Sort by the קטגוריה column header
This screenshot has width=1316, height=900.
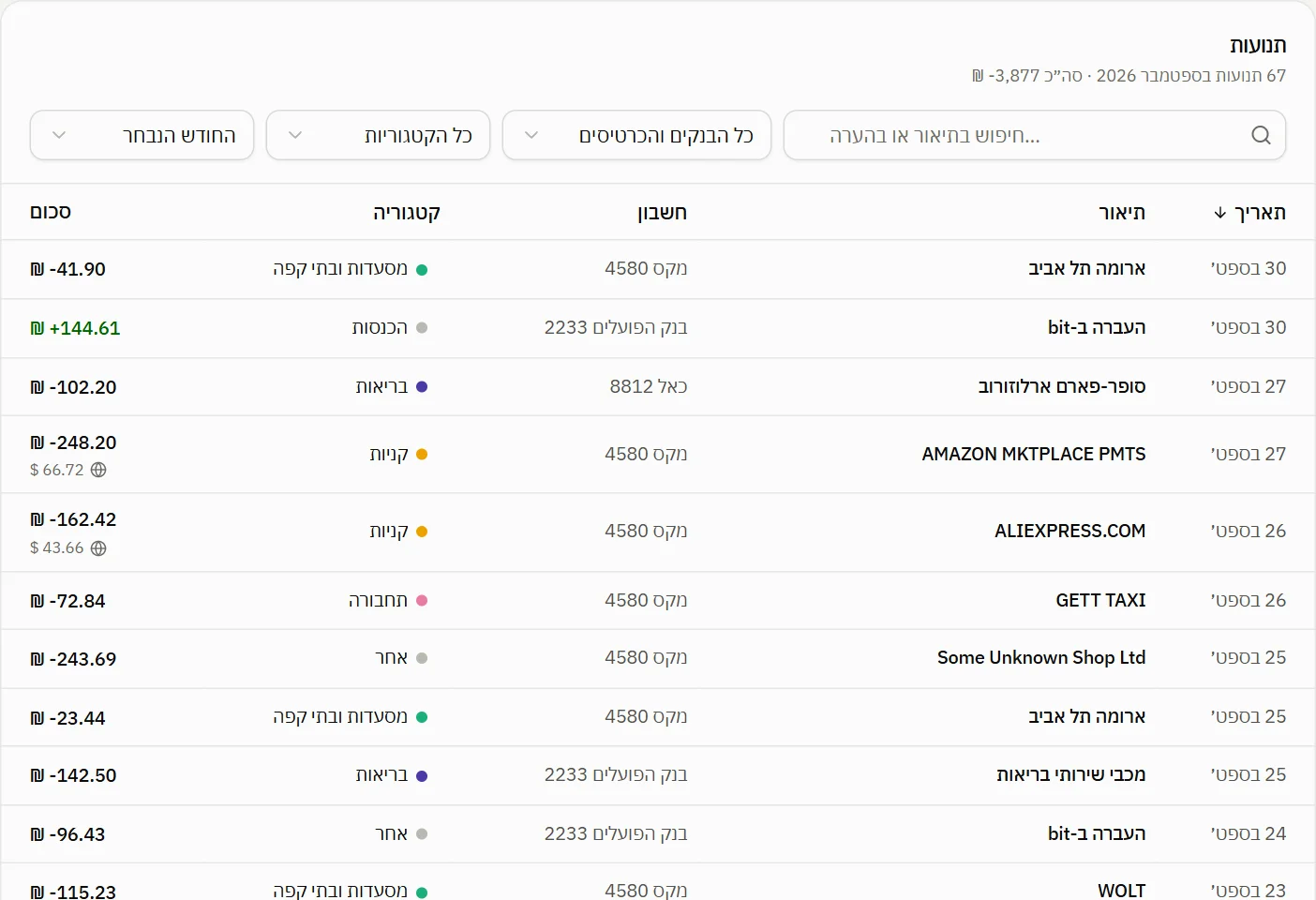407,213
